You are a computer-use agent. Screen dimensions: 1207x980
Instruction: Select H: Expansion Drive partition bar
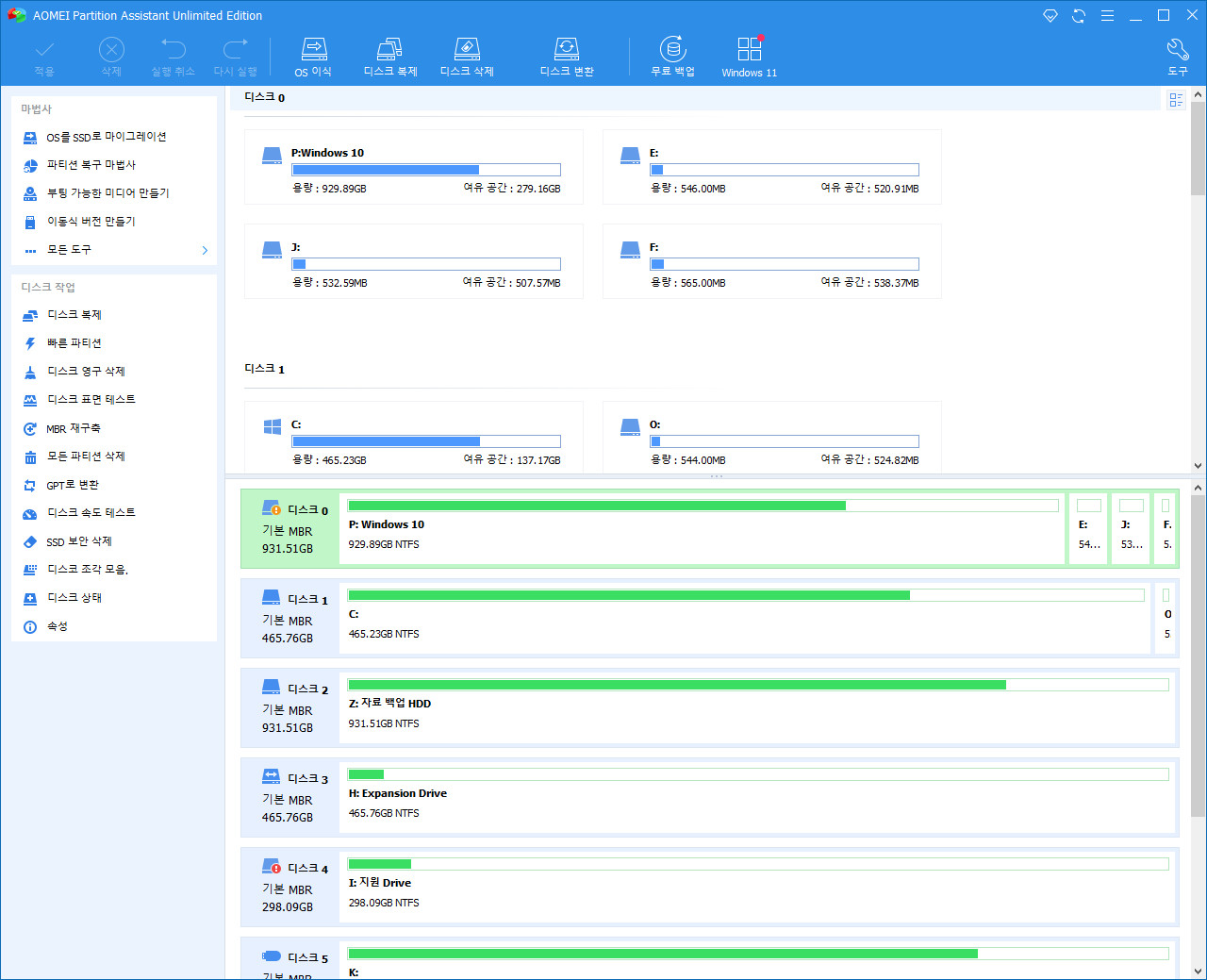[x=758, y=797]
